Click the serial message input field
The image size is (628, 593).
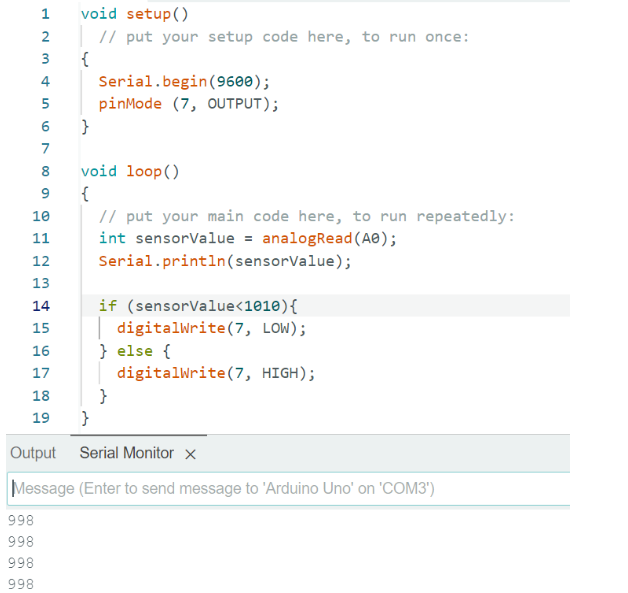pyautogui.click(x=288, y=489)
